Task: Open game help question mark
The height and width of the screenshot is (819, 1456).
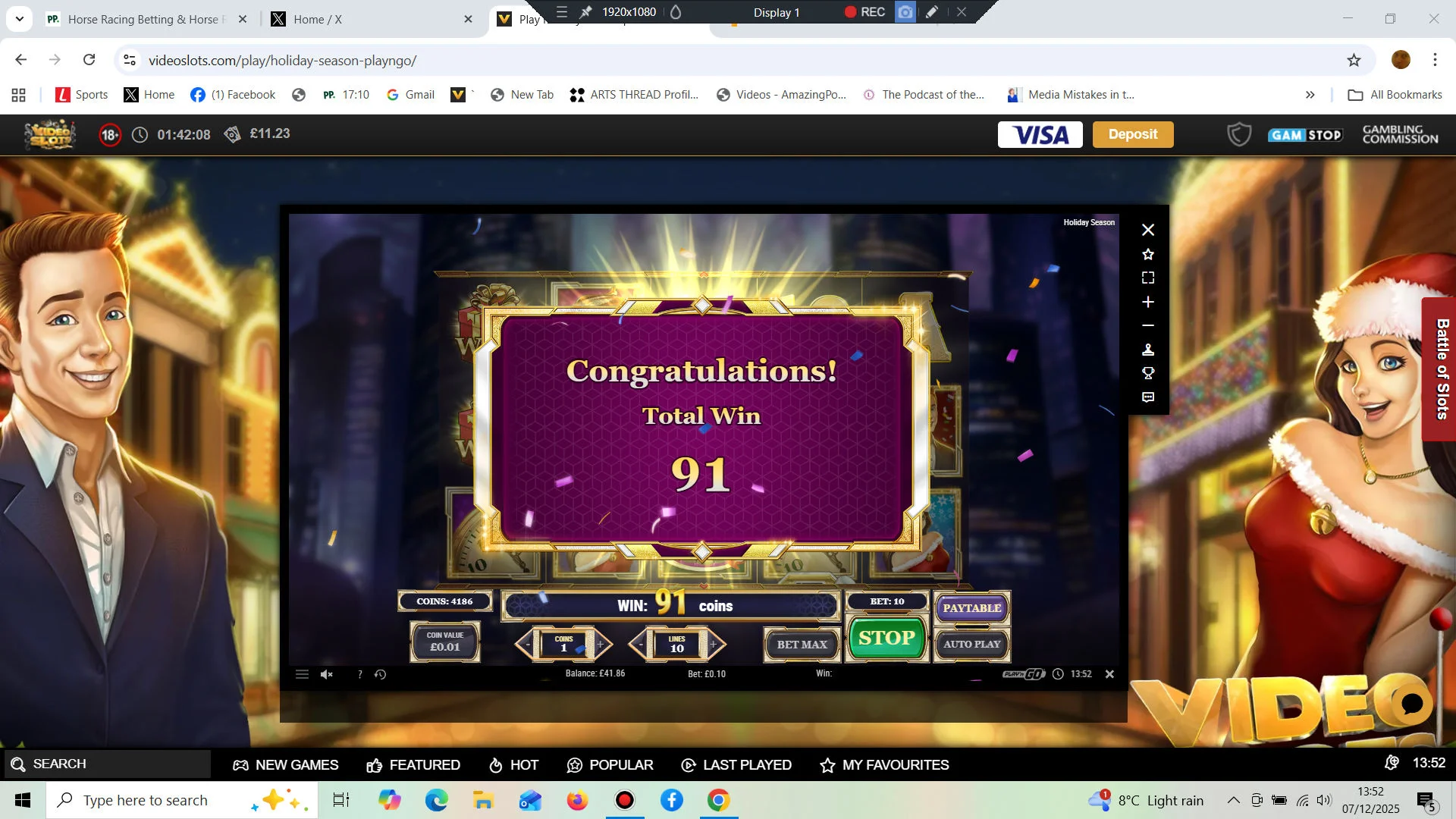Action: point(359,674)
